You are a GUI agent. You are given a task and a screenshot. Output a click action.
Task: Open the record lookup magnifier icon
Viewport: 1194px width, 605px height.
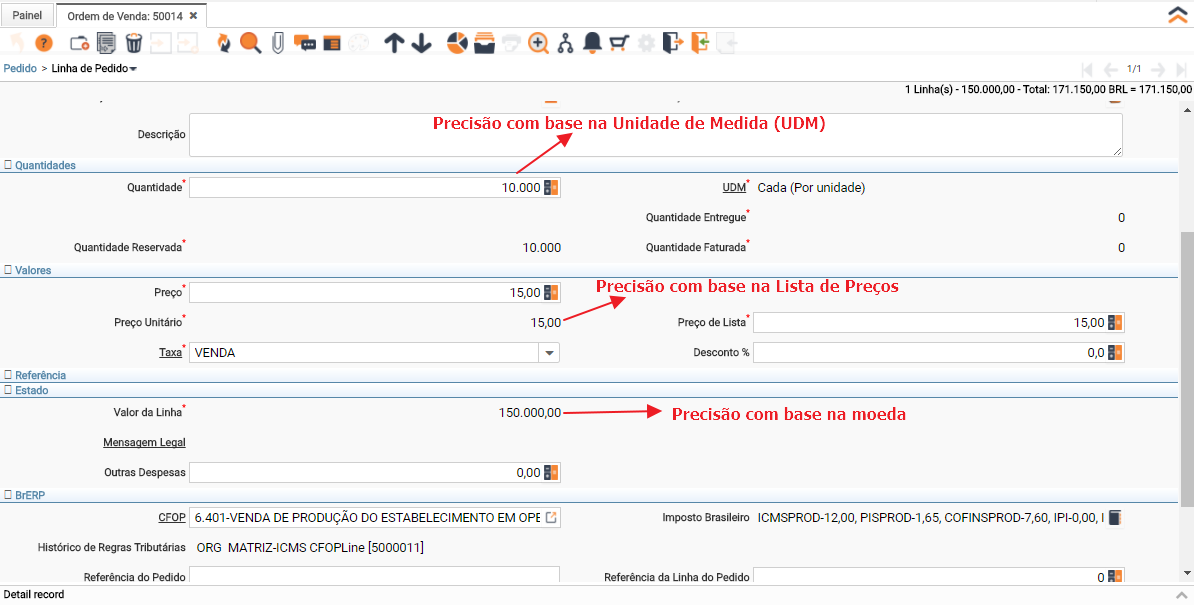click(x=249, y=43)
